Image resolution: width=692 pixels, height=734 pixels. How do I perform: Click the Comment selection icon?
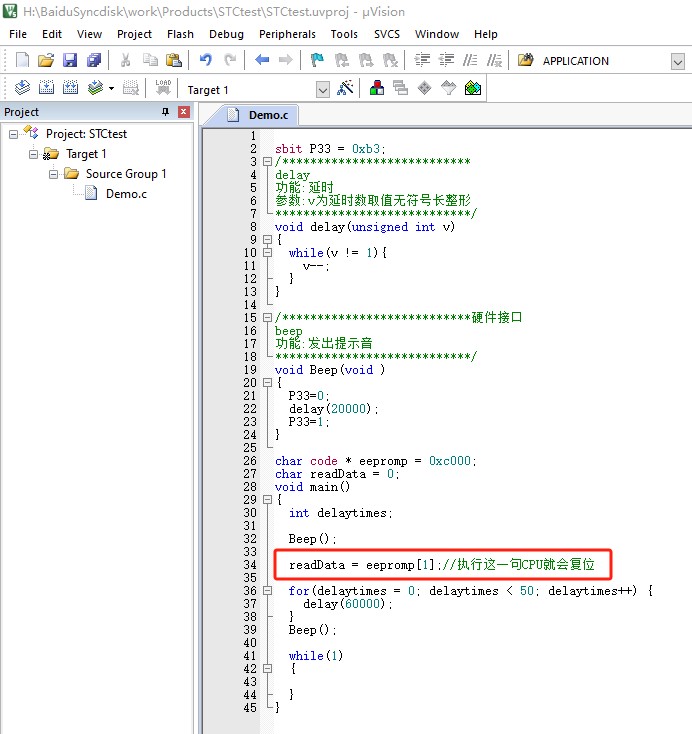(x=470, y=60)
